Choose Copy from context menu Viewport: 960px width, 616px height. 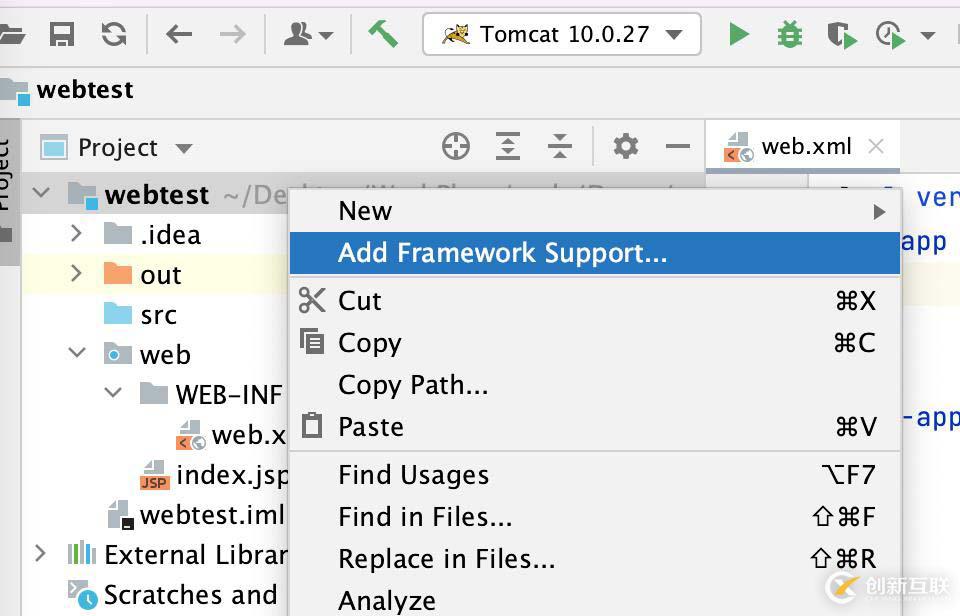pos(594,343)
